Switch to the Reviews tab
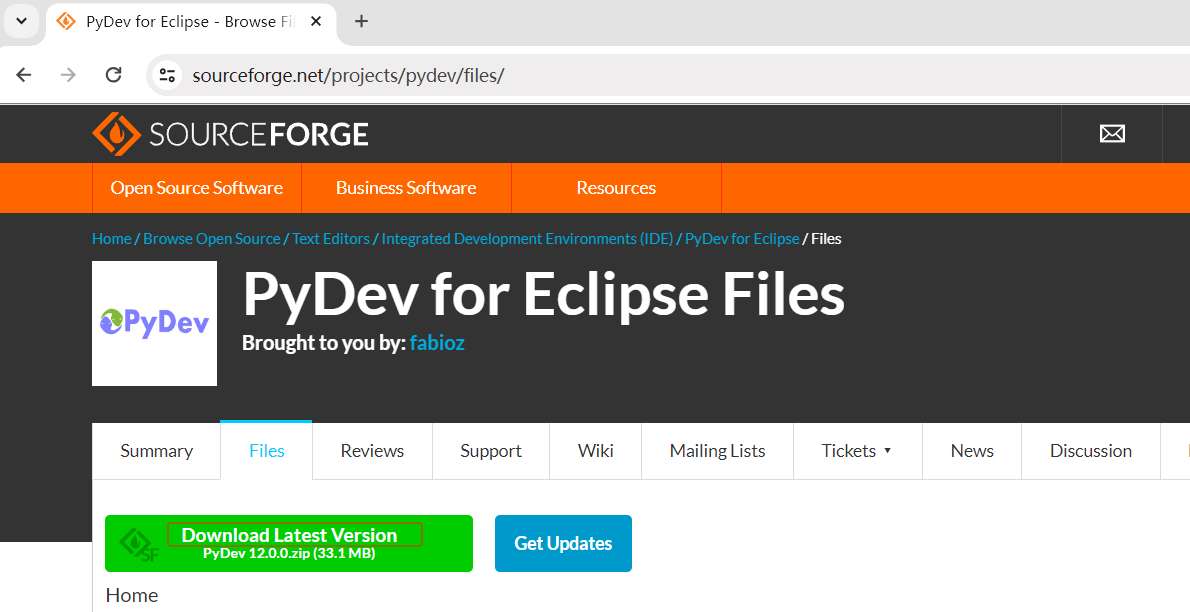 (372, 451)
